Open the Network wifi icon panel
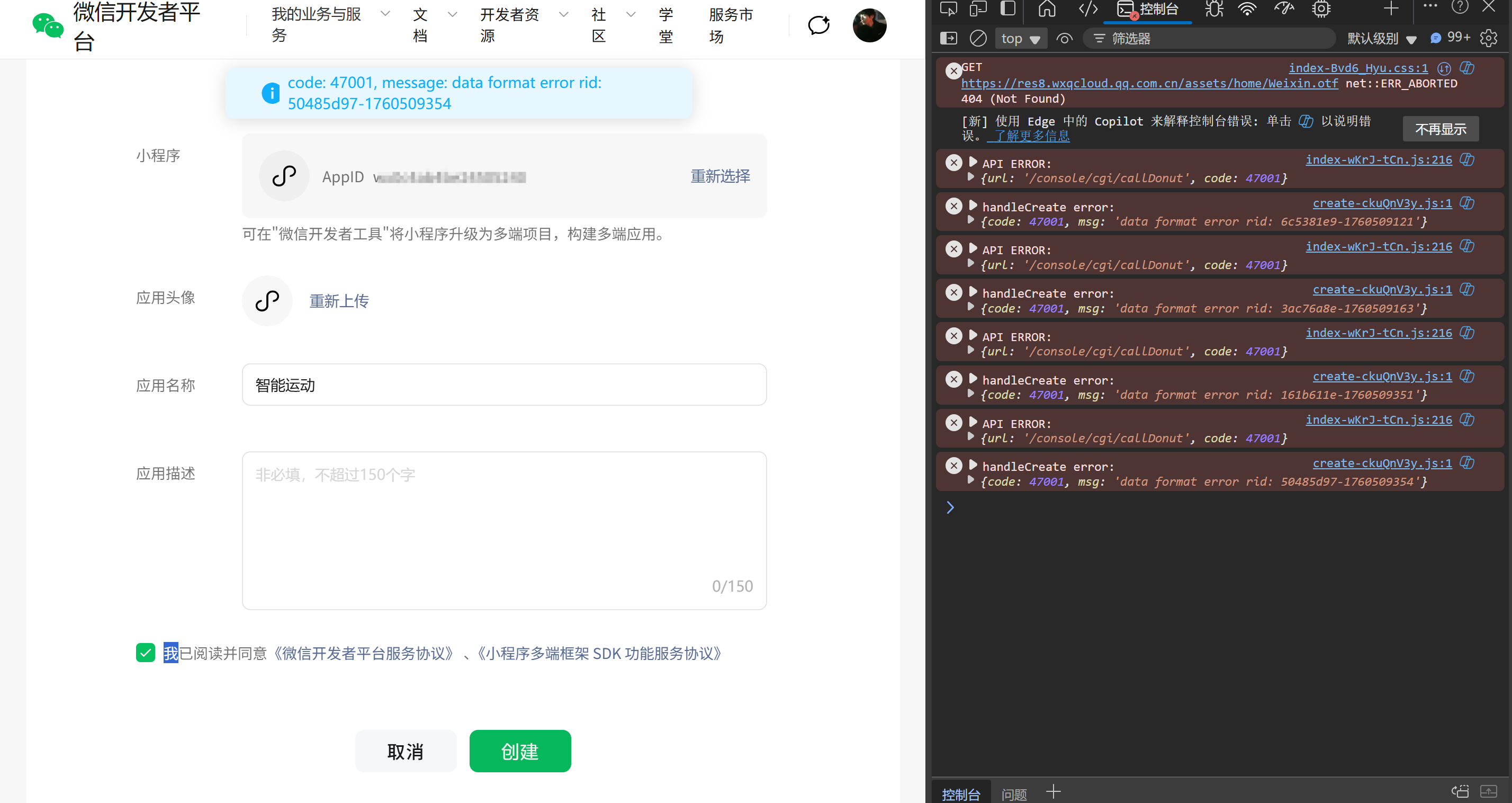This screenshot has width=1512, height=803. pyautogui.click(x=1247, y=8)
